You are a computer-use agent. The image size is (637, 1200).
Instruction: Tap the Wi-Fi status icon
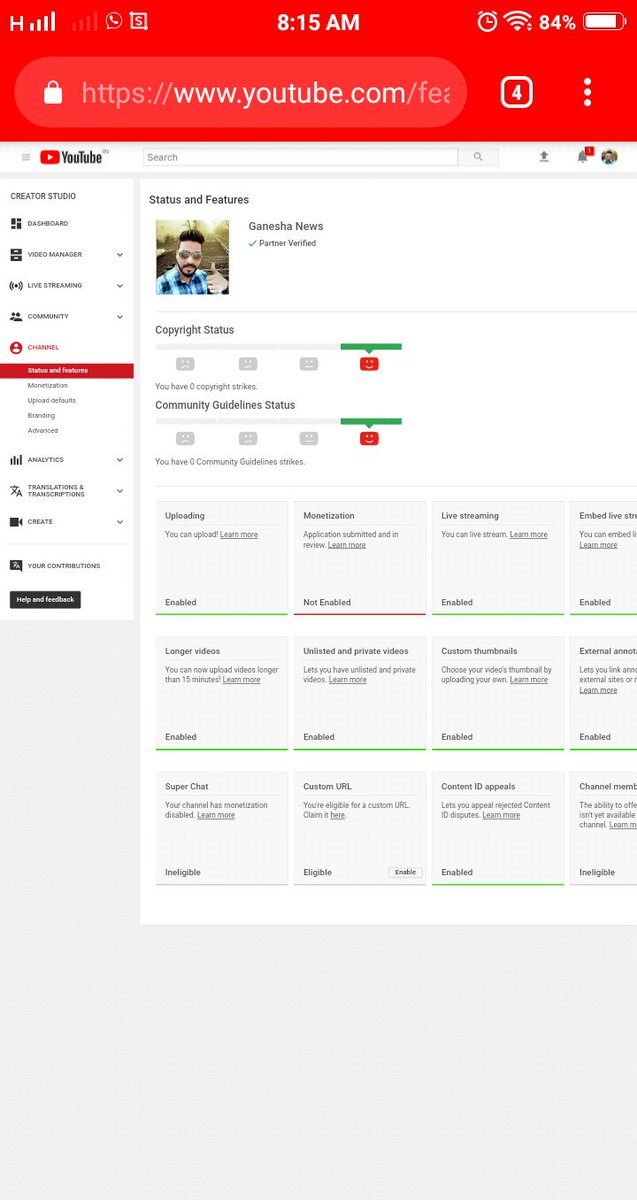pyautogui.click(x=518, y=21)
